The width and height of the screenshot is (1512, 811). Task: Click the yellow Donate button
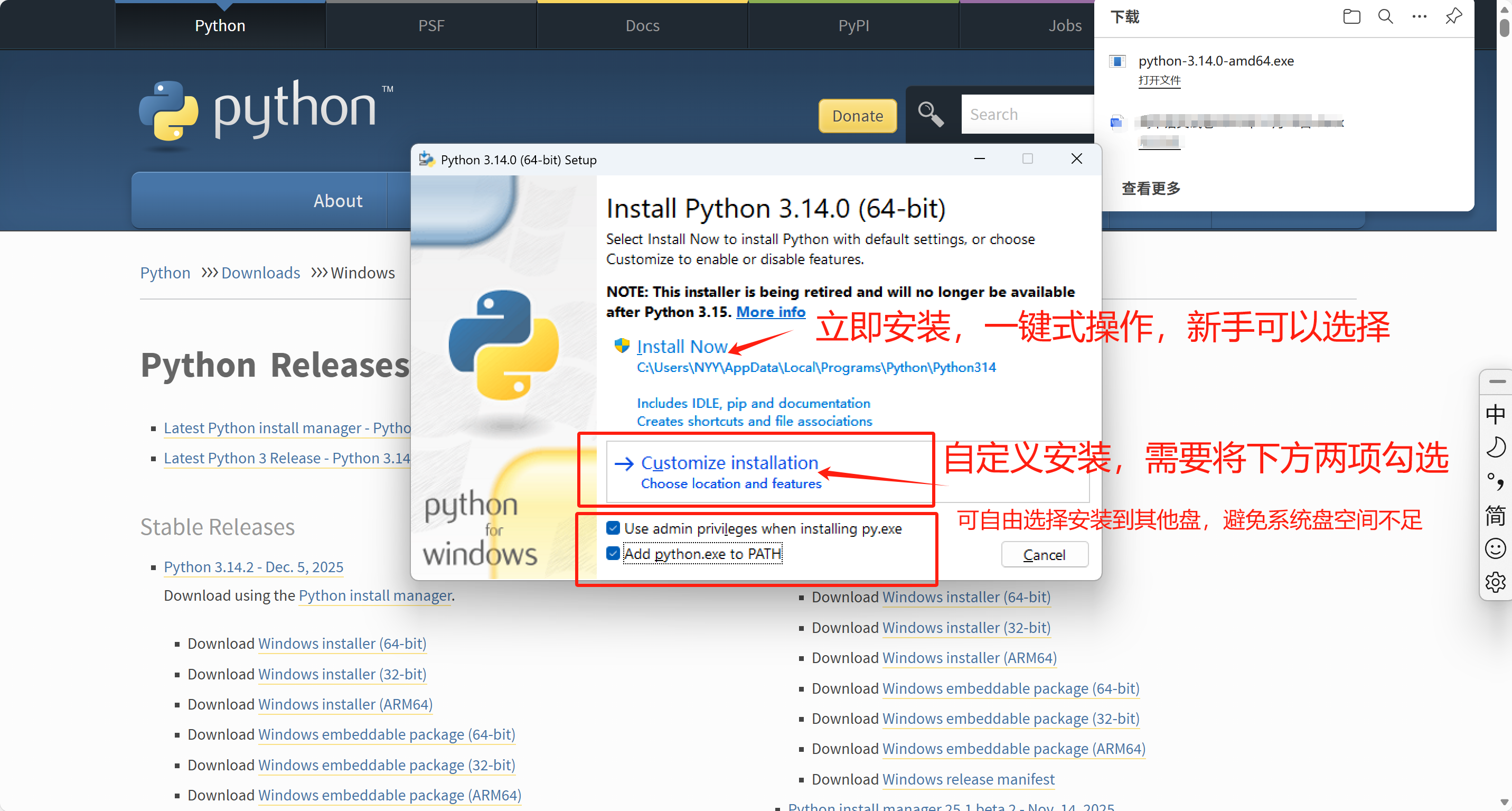857,116
